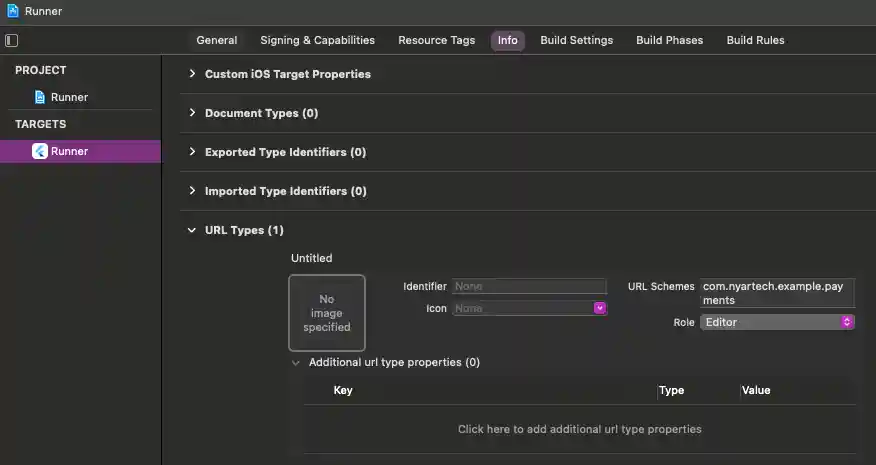Screen dimensions: 876x465
Task: Open the Icon combo box dropdown
Action: point(600,309)
